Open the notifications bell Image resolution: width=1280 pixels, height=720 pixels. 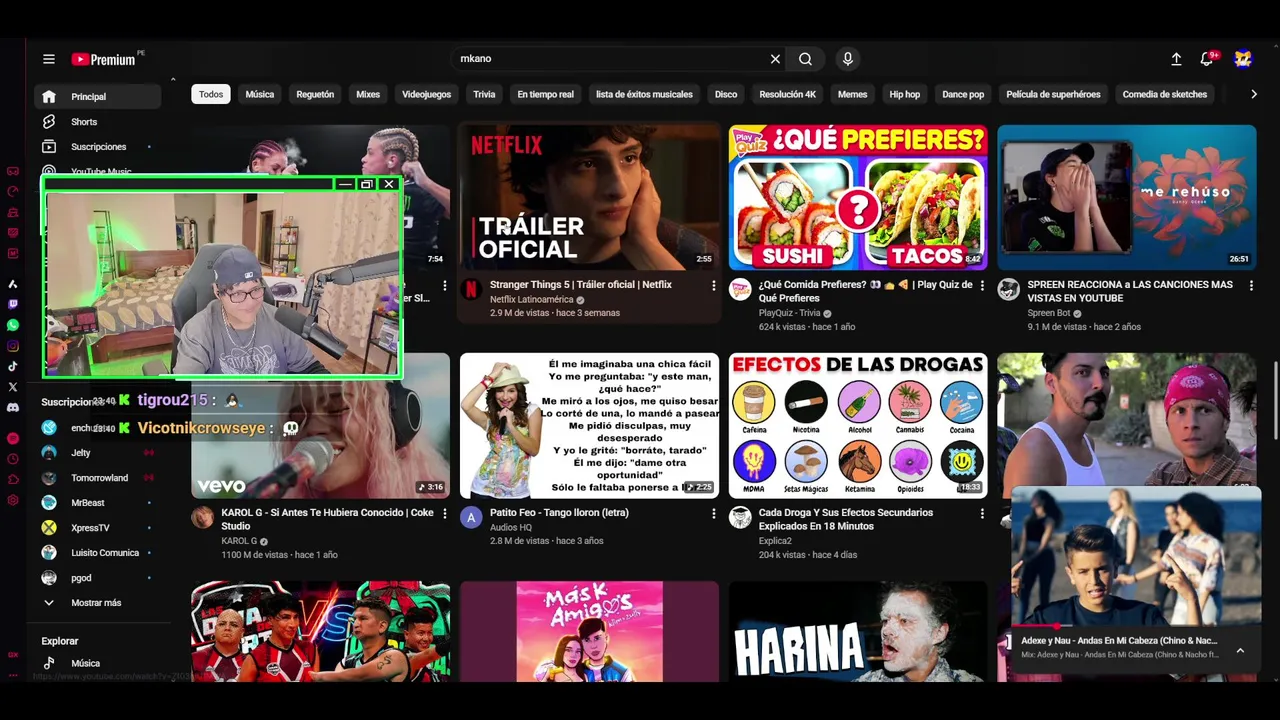click(x=1207, y=59)
